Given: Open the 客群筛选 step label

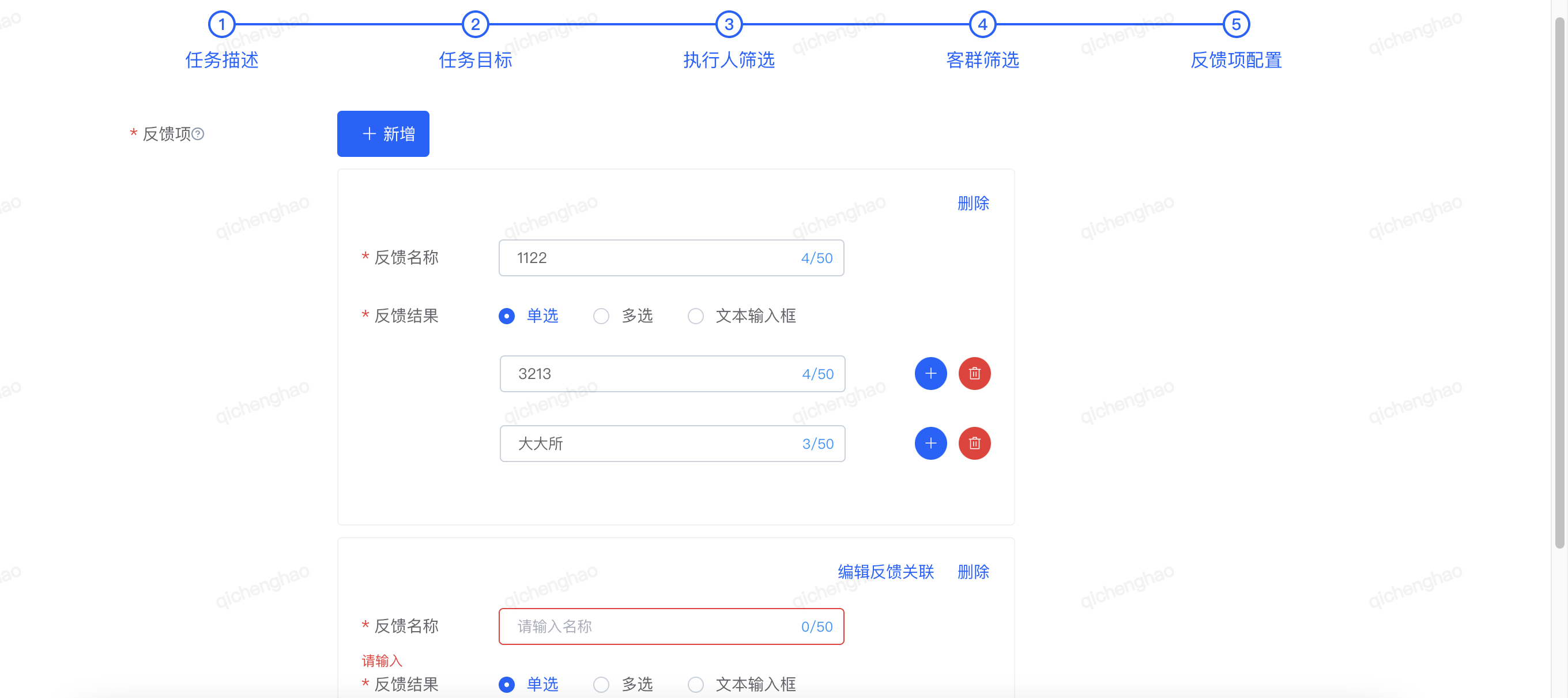Looking at the screenshot, I should pos(982,59).
